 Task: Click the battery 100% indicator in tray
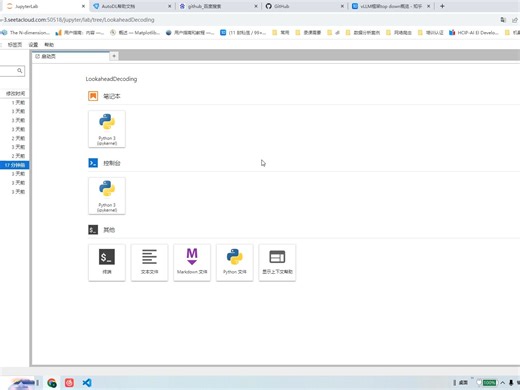[489, 383]
